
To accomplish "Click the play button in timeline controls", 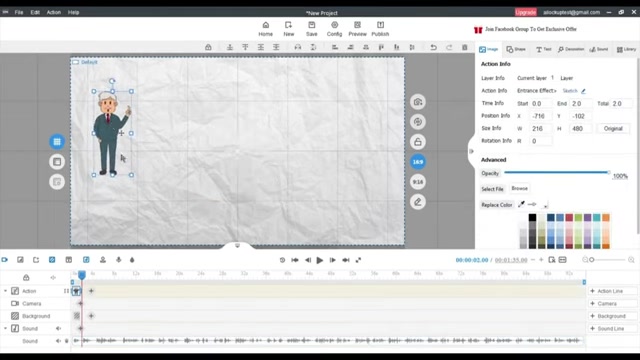I will click(320, 260).
